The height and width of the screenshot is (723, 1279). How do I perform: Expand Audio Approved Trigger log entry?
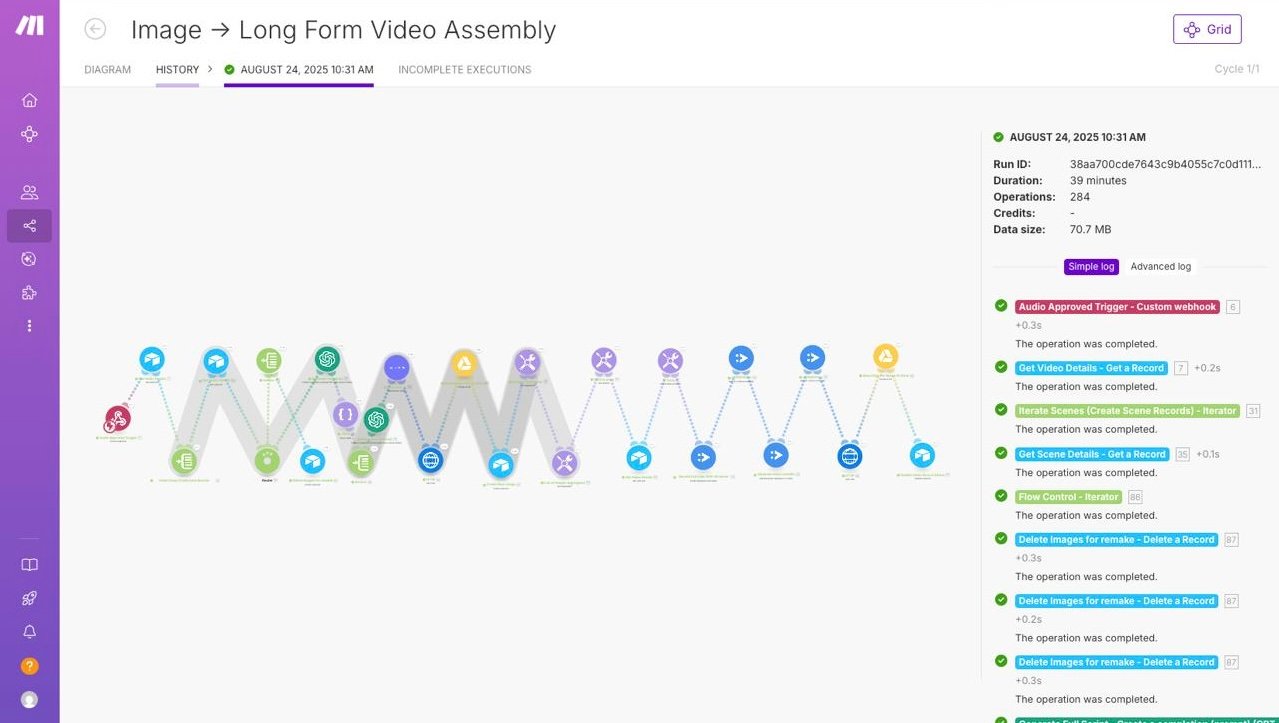tap(1117, 307)
